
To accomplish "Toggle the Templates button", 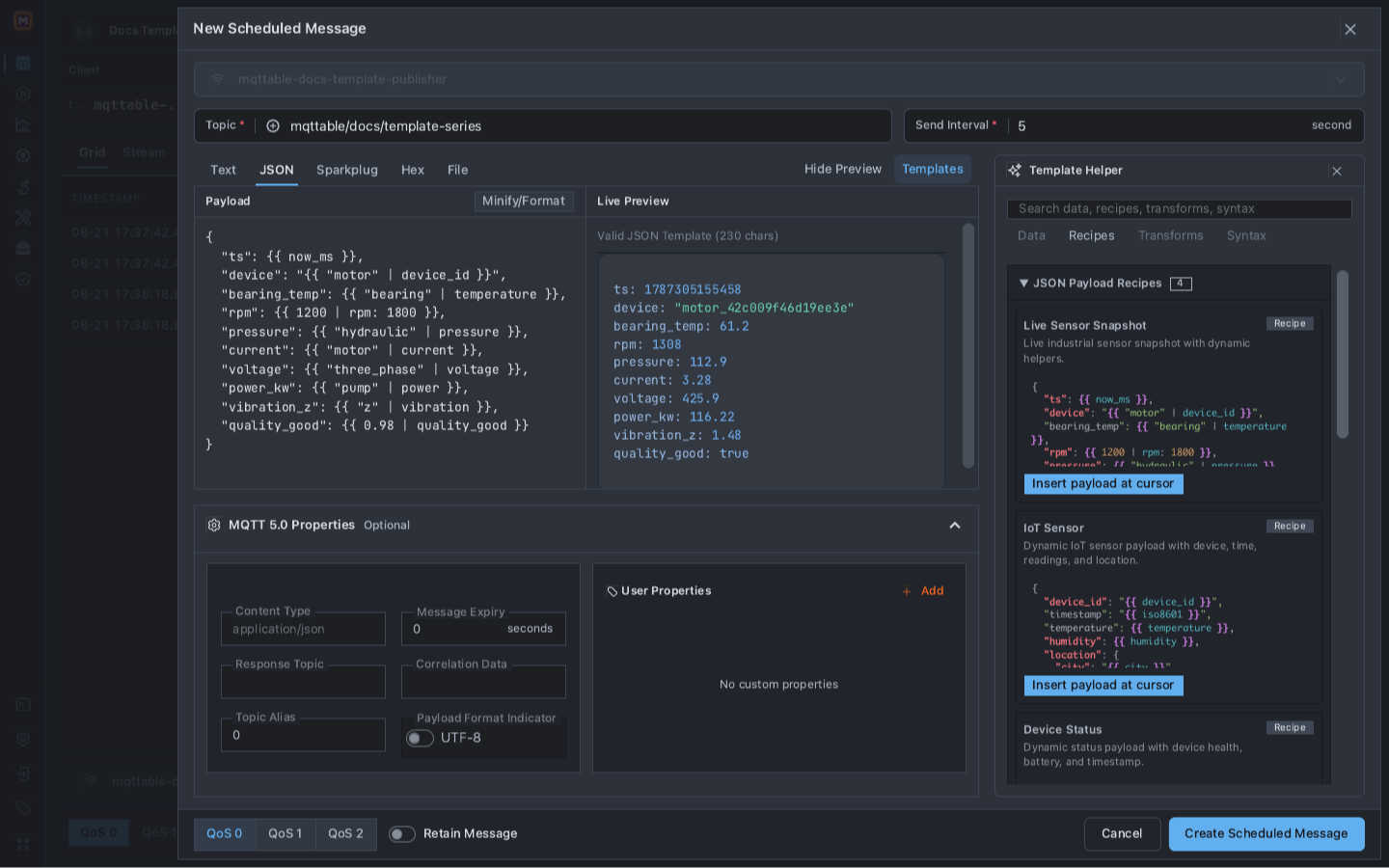I will (933, 170).
